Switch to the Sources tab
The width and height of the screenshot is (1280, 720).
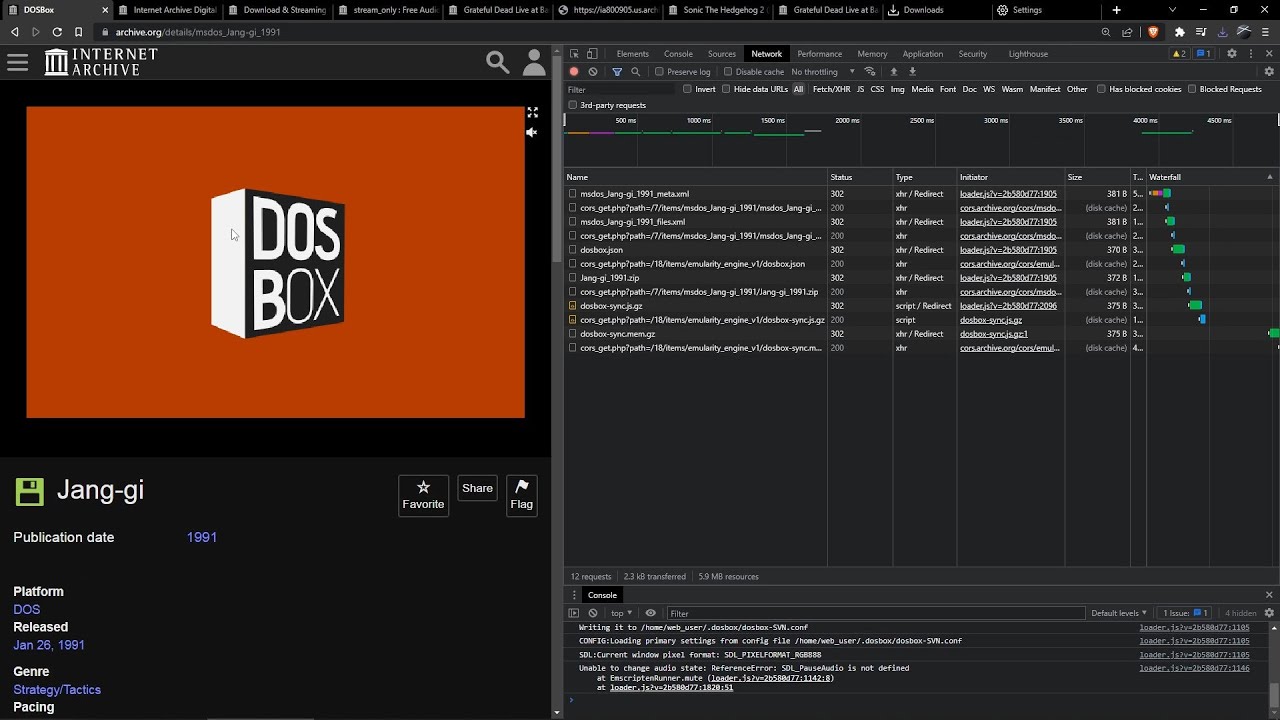click(x=721, y=54)
